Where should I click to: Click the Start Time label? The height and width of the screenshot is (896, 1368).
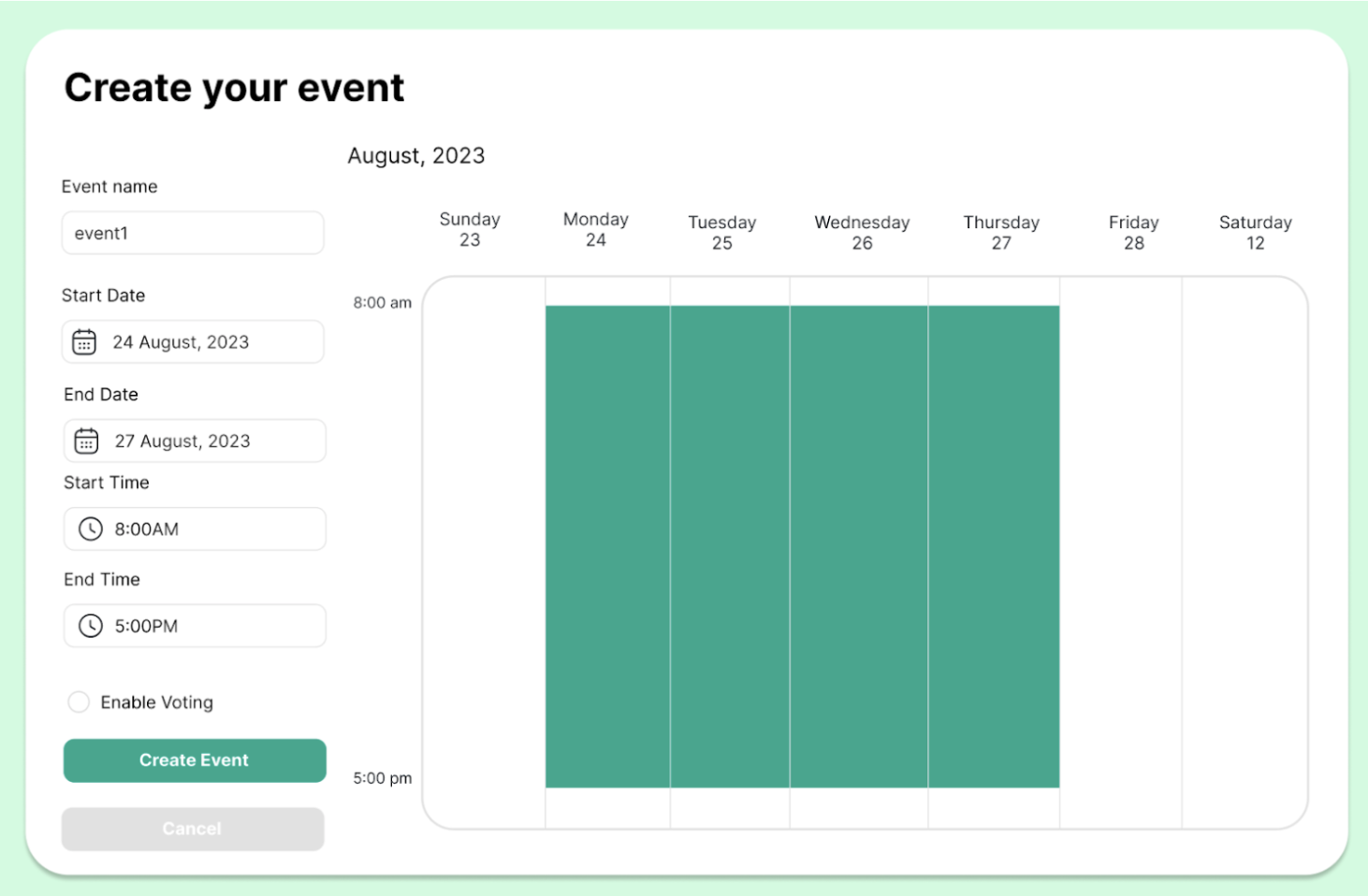point(107,483)
